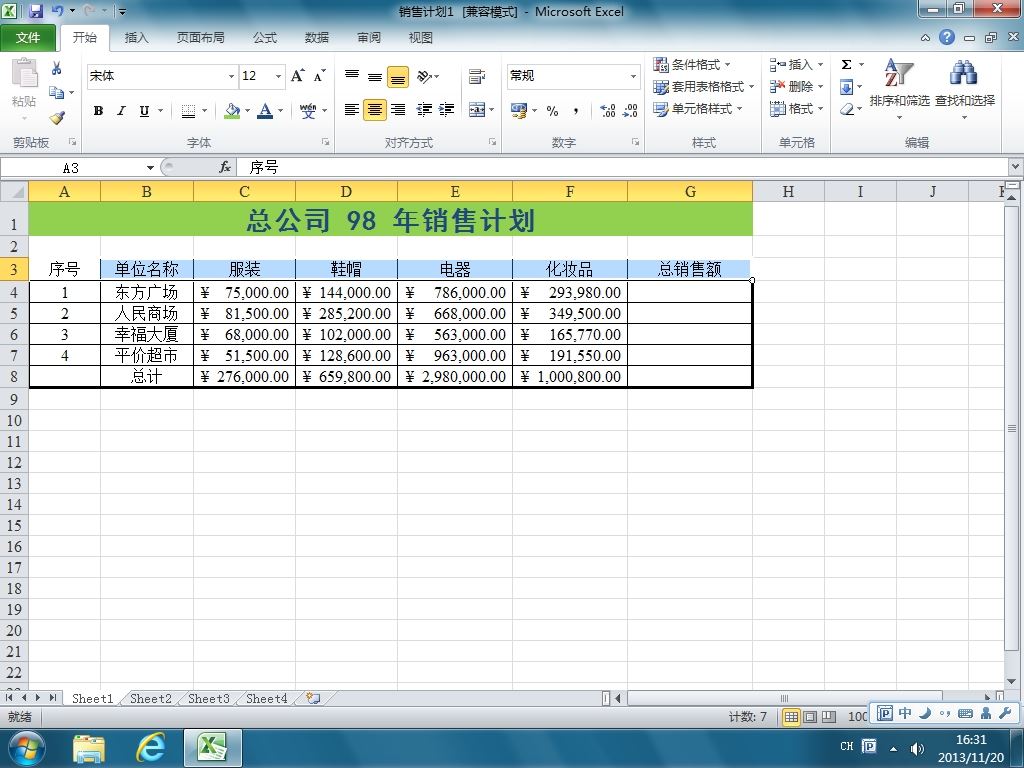
Task: Apply the fill color bucket
Action: (232, 111)
